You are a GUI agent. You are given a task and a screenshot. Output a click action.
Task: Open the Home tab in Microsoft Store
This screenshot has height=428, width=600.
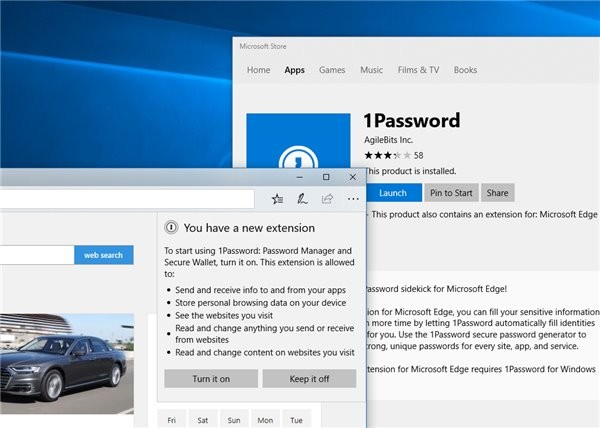coord(258,70)
